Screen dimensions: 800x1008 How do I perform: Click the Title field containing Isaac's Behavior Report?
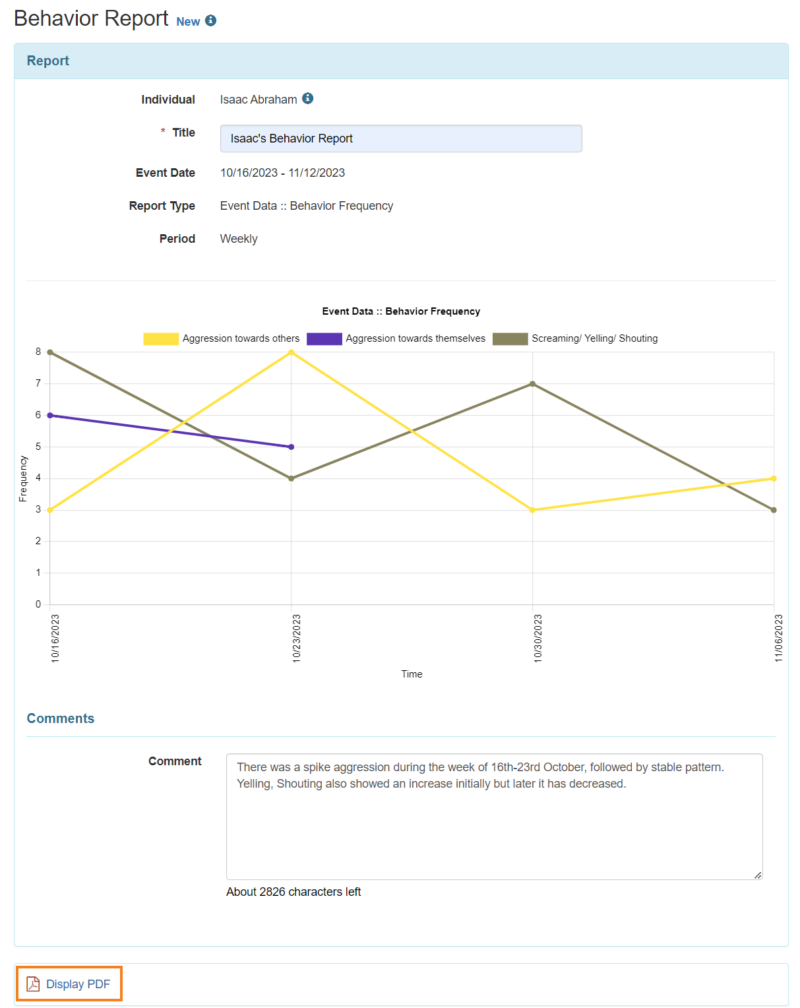400,138
